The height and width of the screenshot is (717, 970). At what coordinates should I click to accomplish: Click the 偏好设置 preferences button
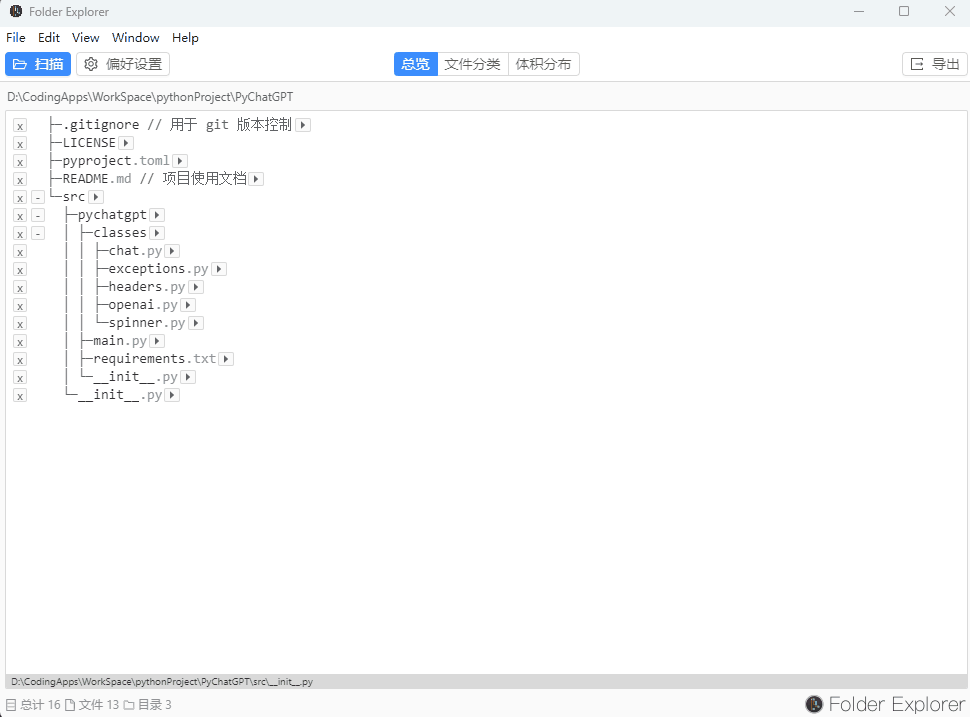point(122,63)
